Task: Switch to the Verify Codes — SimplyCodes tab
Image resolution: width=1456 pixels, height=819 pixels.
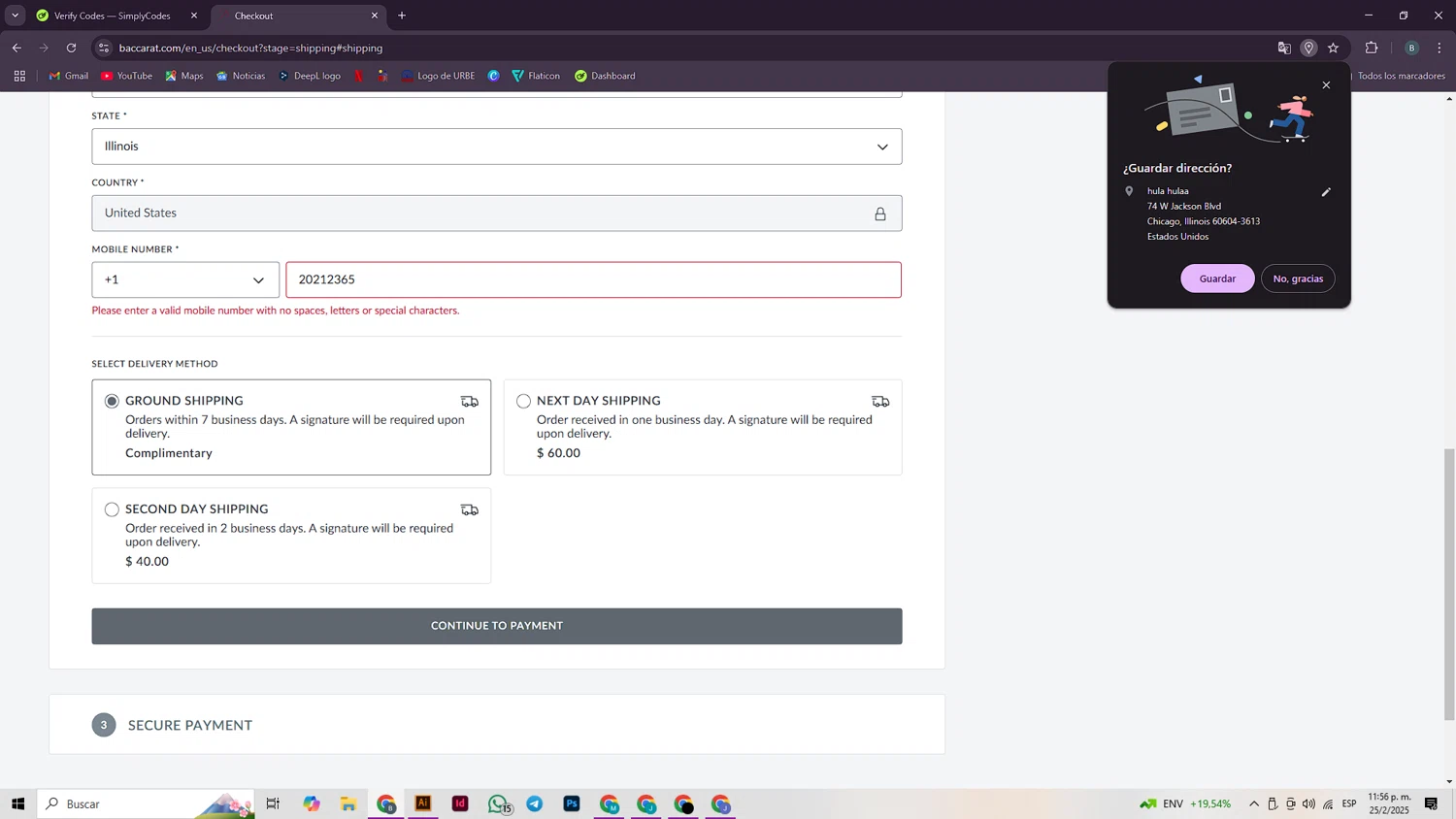Action: point(112,16)
